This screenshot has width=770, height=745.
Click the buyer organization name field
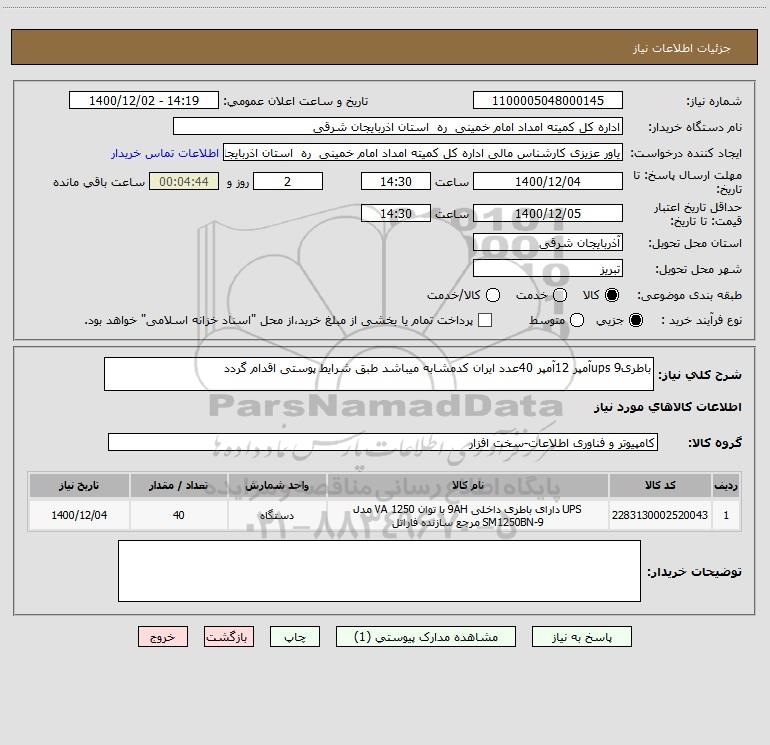coord(398,126)
